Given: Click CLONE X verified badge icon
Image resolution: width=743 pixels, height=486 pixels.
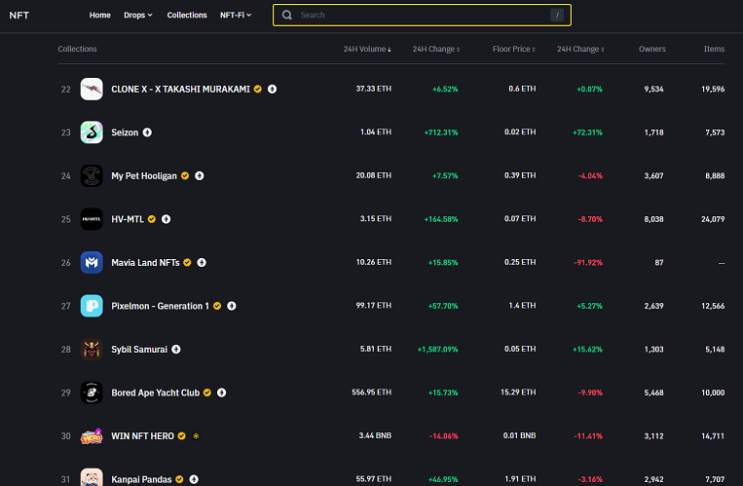Looking at the screenshot, I should 258,89.
